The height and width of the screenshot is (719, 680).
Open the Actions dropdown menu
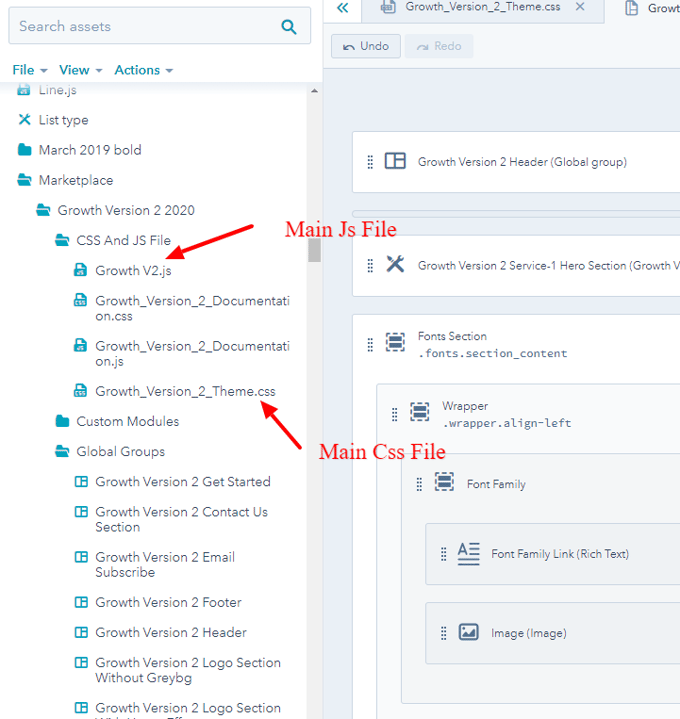pos(143,70)
